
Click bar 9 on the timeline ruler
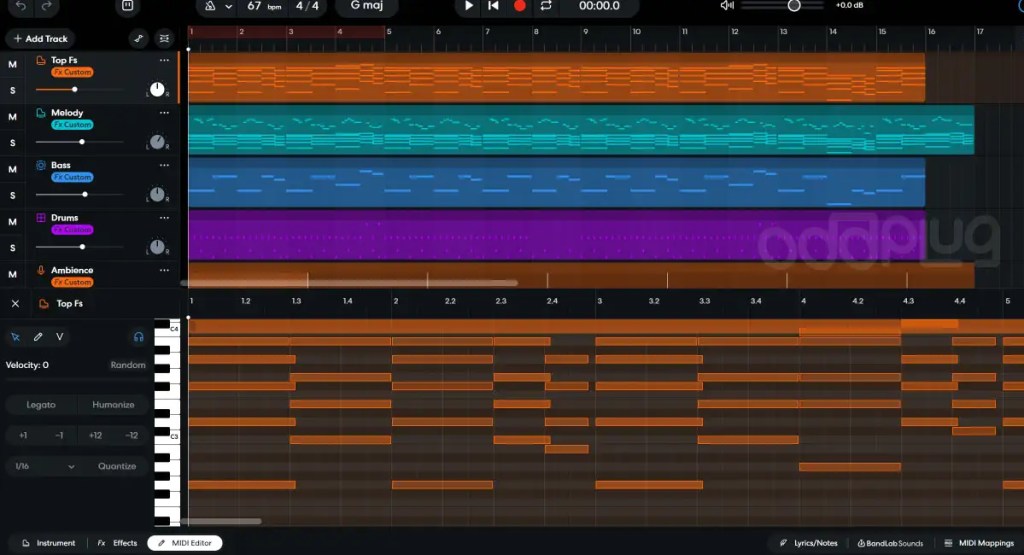(586, 31)
